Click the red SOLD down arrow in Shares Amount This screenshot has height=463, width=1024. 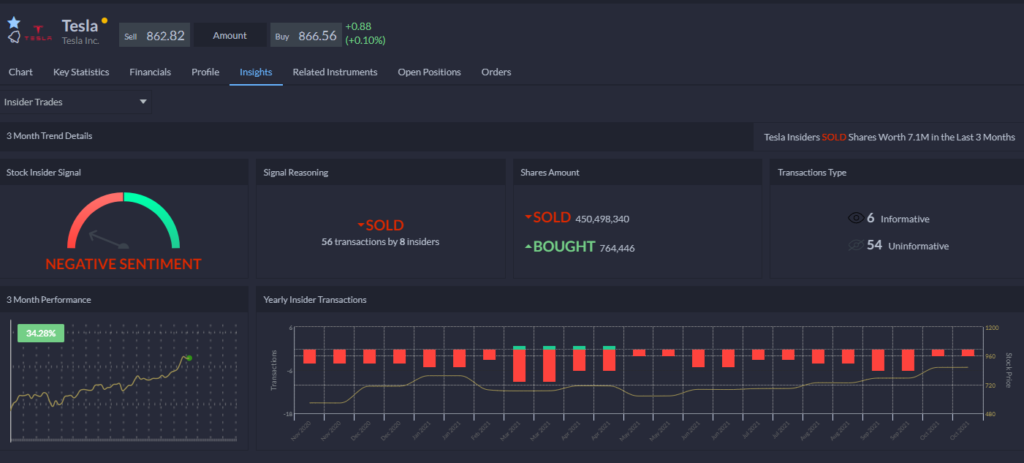[528, 217]
